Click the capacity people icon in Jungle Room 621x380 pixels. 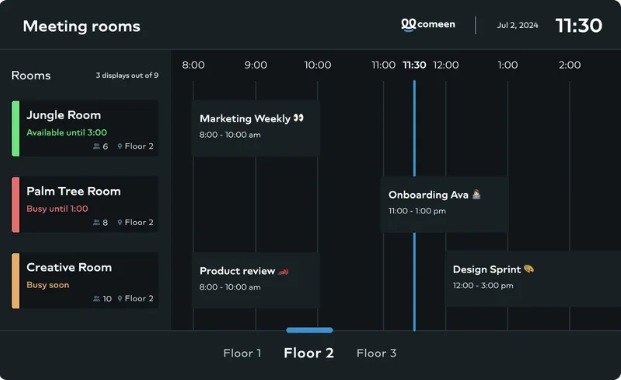coord(96,146)
